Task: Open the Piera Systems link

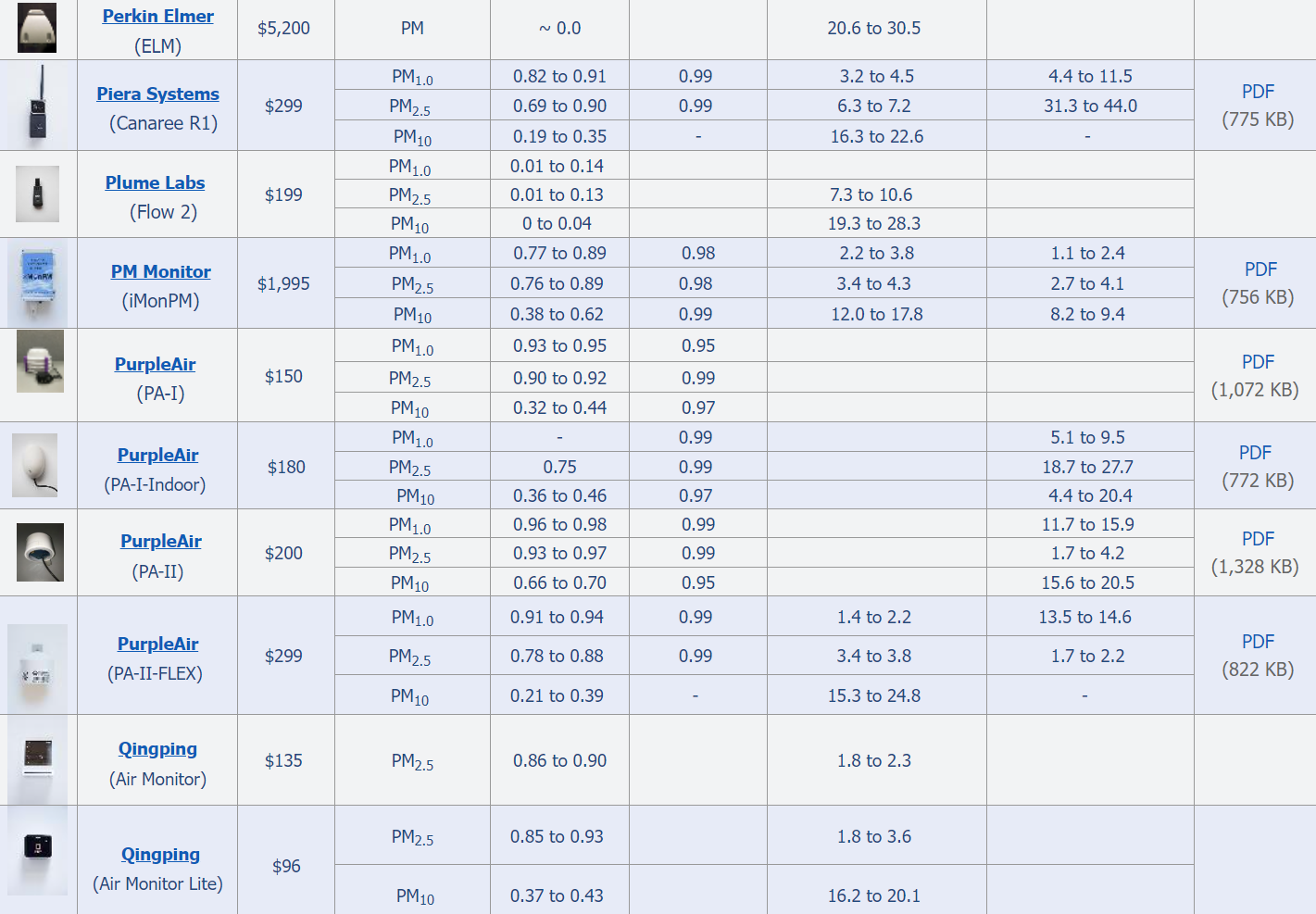Action: [x=157, y=94]
